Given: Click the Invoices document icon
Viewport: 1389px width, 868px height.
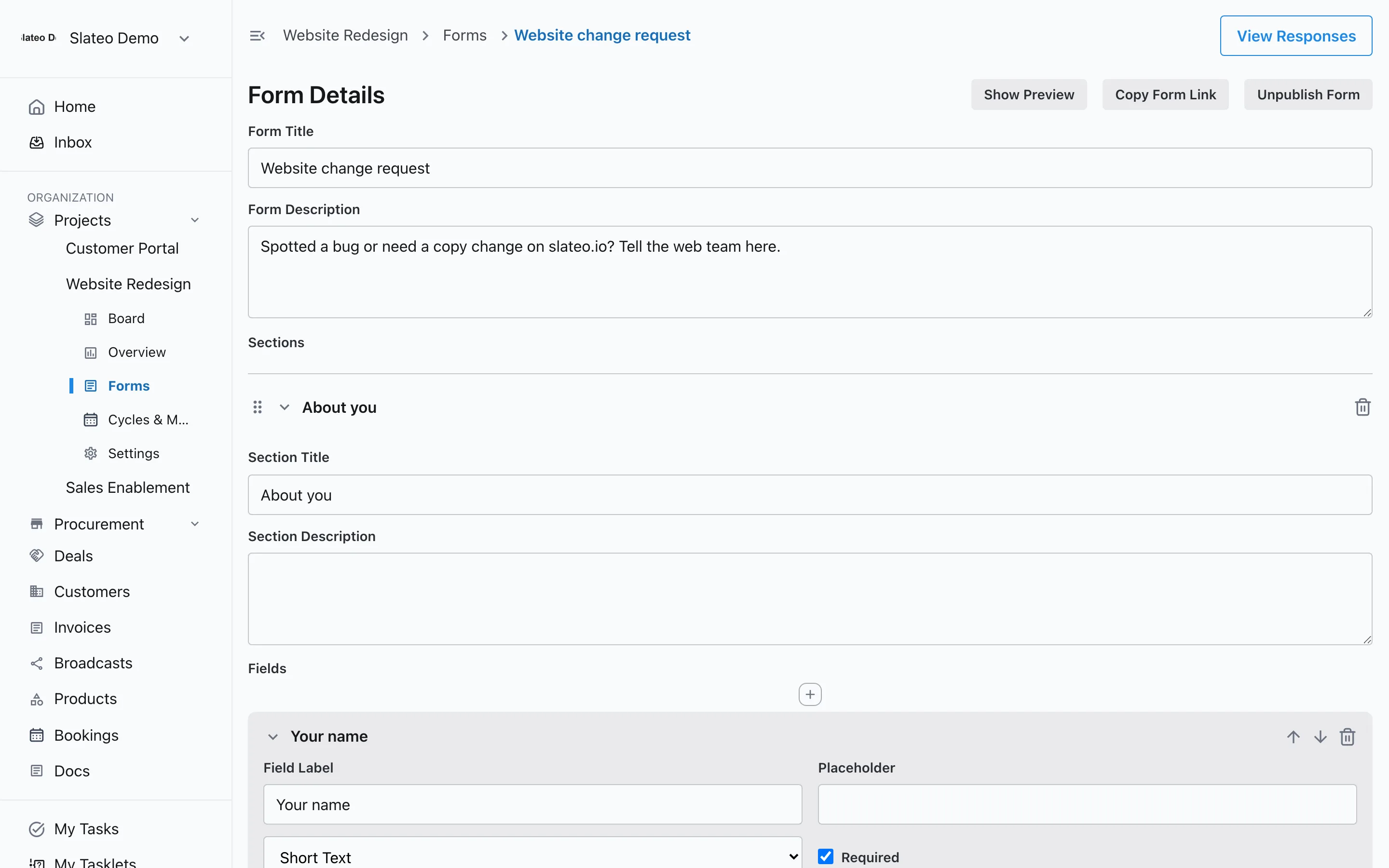Looking at the screenshot, I should (37, 627).
